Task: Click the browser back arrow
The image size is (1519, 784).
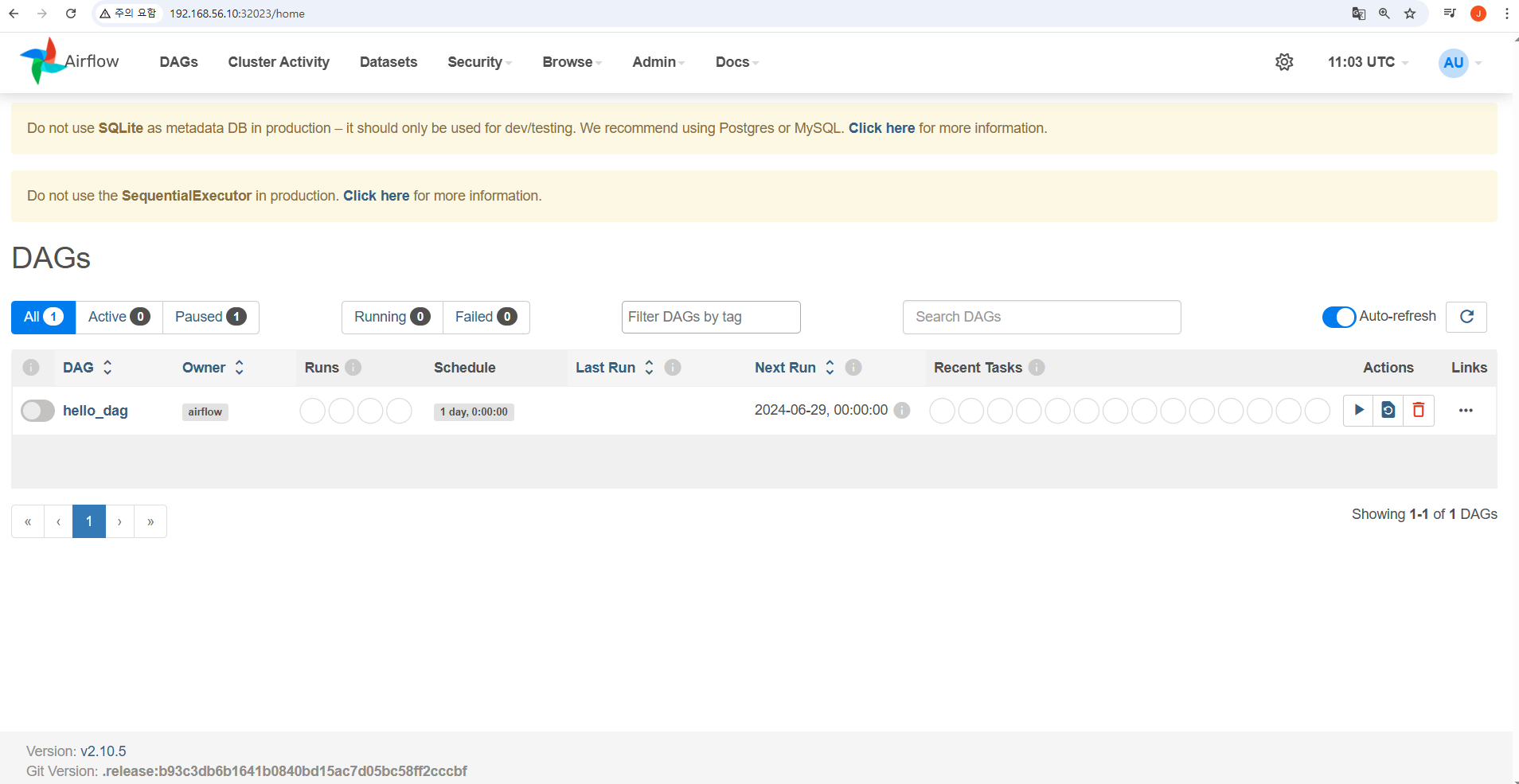Action: (14, 14)
